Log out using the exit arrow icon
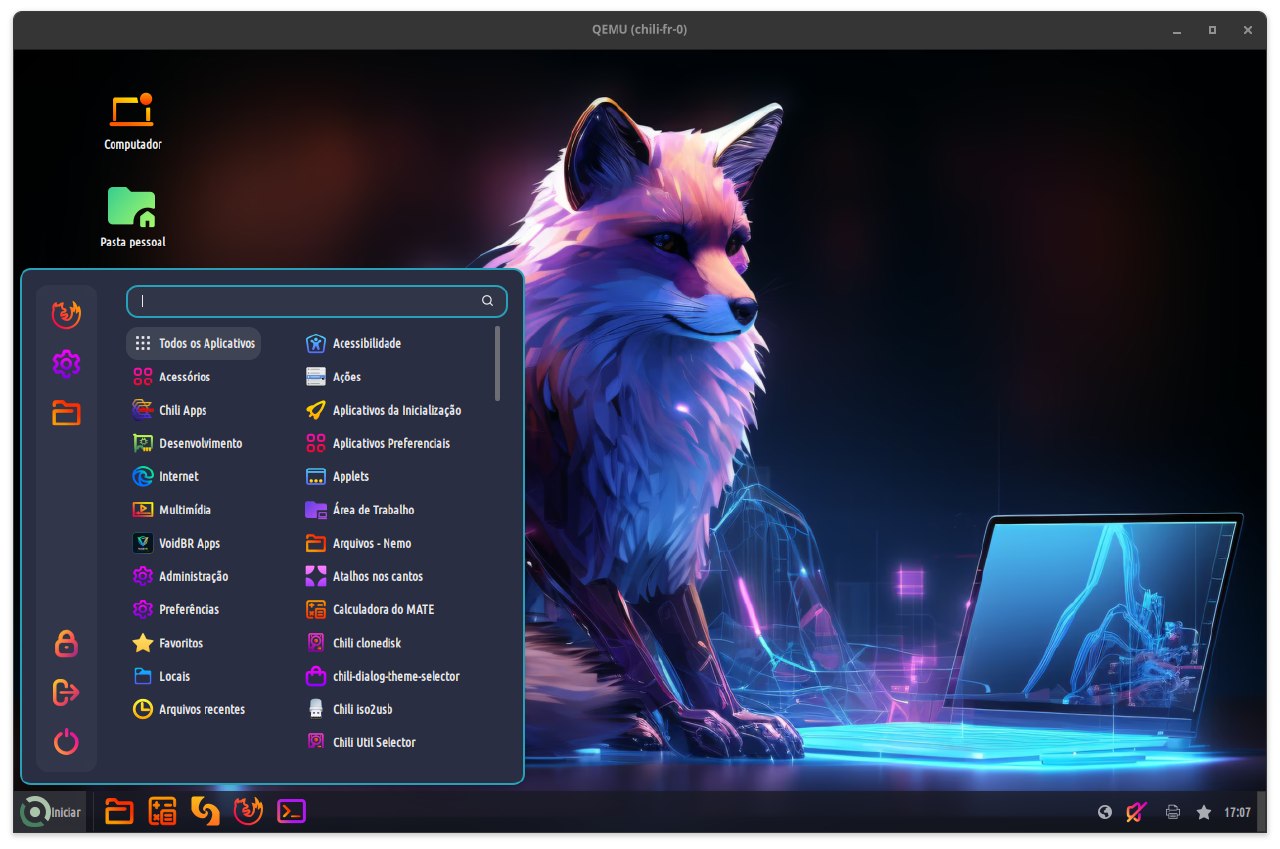Screen dimensions: 1280x849 click(x=66, y=692)
